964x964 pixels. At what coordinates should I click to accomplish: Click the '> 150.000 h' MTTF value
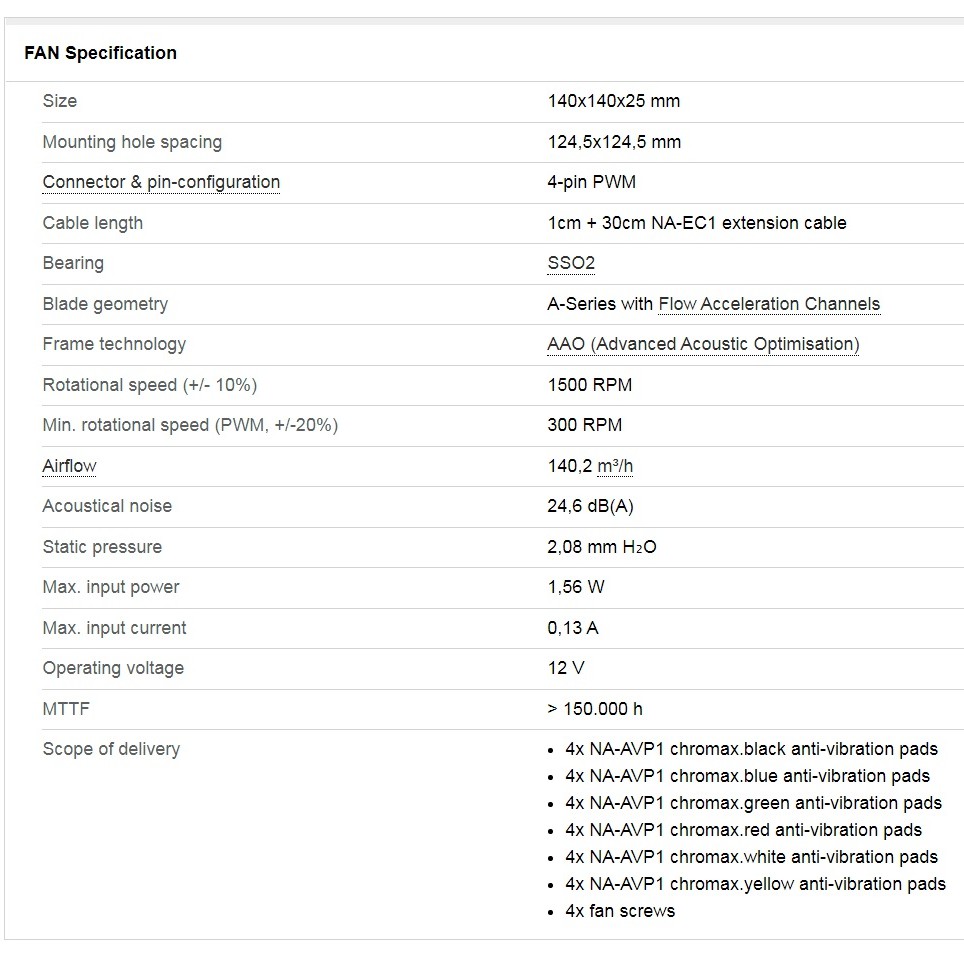(595, 709)
